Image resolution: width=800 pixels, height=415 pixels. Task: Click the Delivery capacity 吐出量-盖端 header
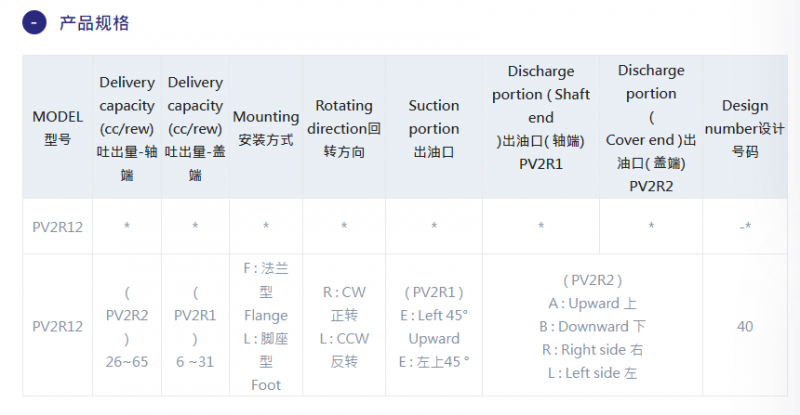coord(195,128)
